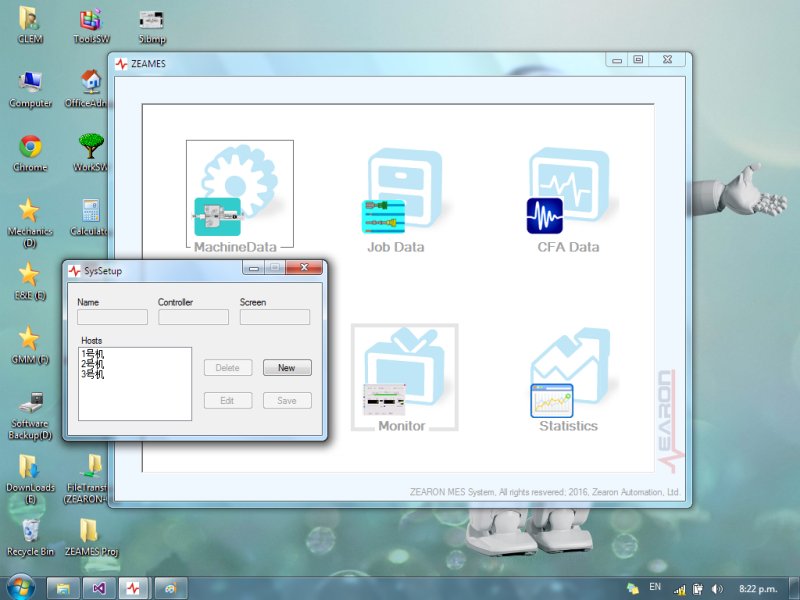This screenshot has width=800, height=600.
Task: Open Visual Studio from the taskbar
Action: tap(97, 588)
